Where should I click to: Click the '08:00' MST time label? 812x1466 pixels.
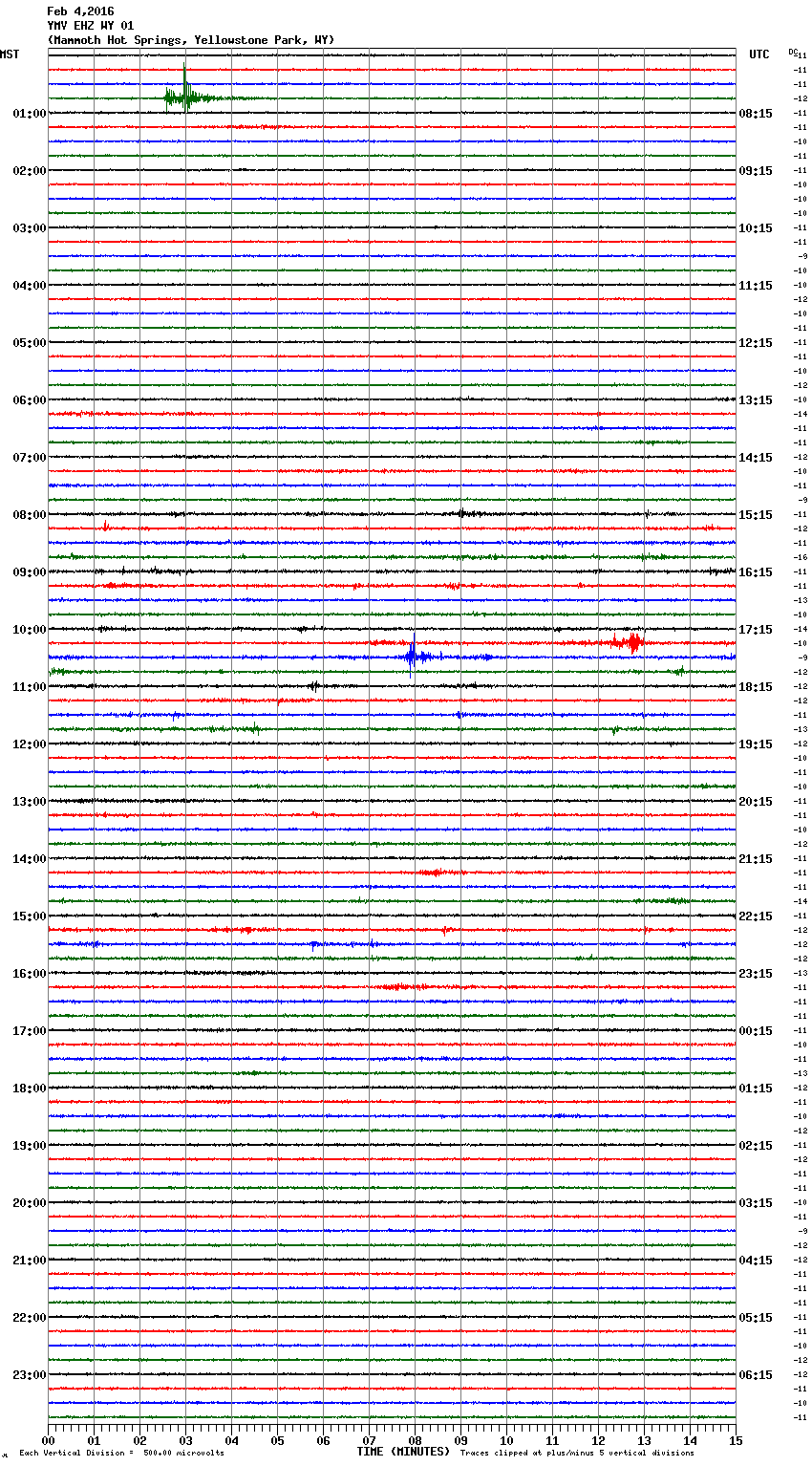point(30,515)
